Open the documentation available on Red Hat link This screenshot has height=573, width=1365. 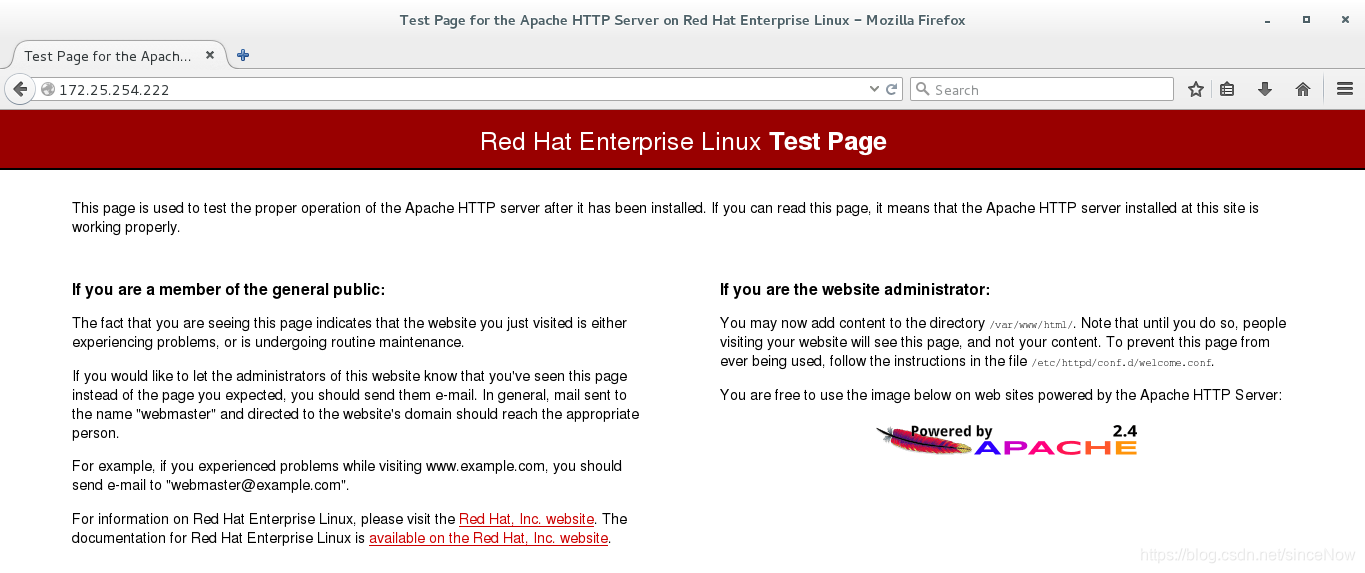tap(488, 538)
